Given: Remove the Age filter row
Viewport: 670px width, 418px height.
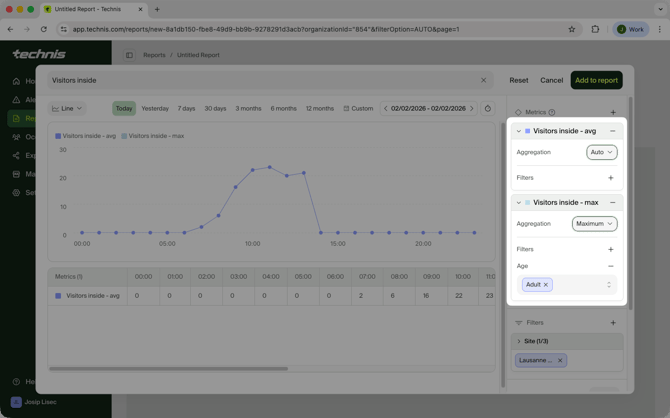Looking at the screenshot, I should point(611,266).
